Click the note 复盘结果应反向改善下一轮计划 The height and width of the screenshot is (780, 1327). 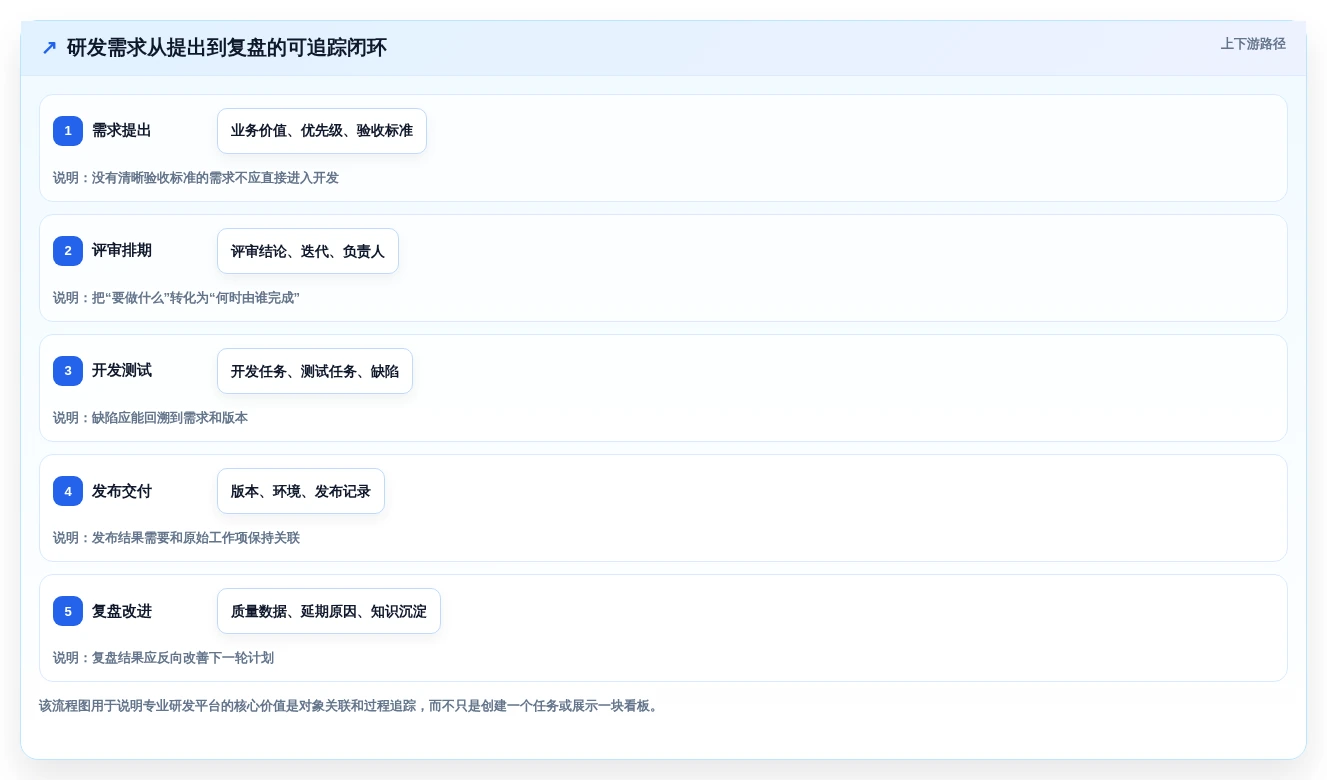[163, 658]
